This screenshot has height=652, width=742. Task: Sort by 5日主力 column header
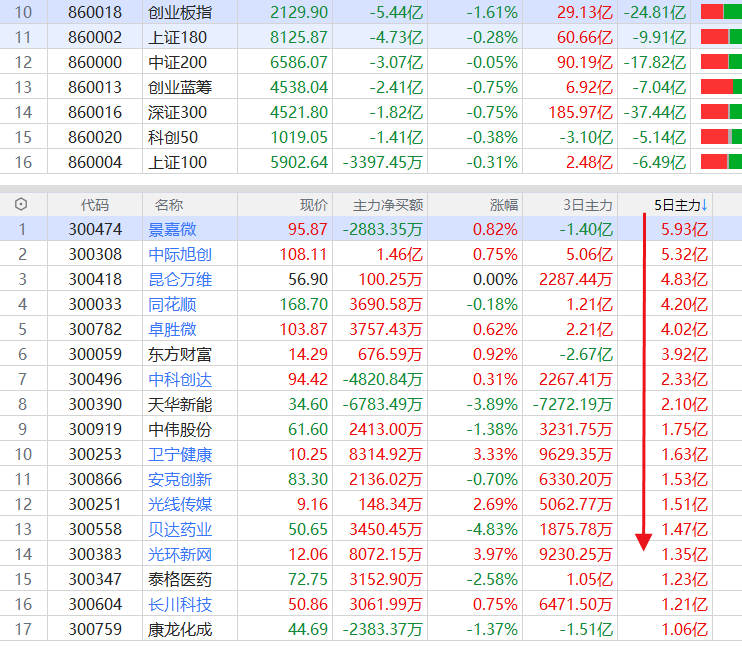click(x=680, y=205)
